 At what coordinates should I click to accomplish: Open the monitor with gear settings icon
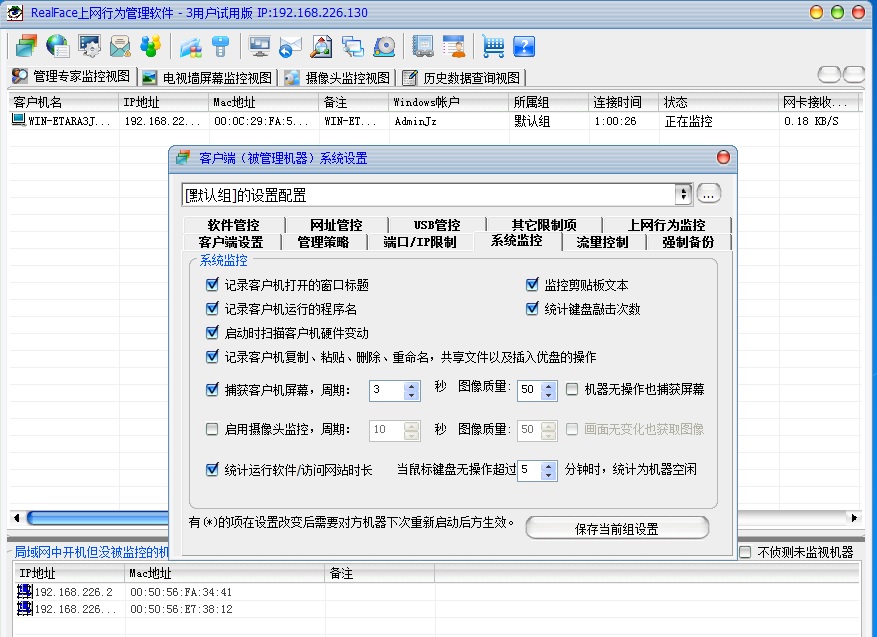(x=89, y=46)
